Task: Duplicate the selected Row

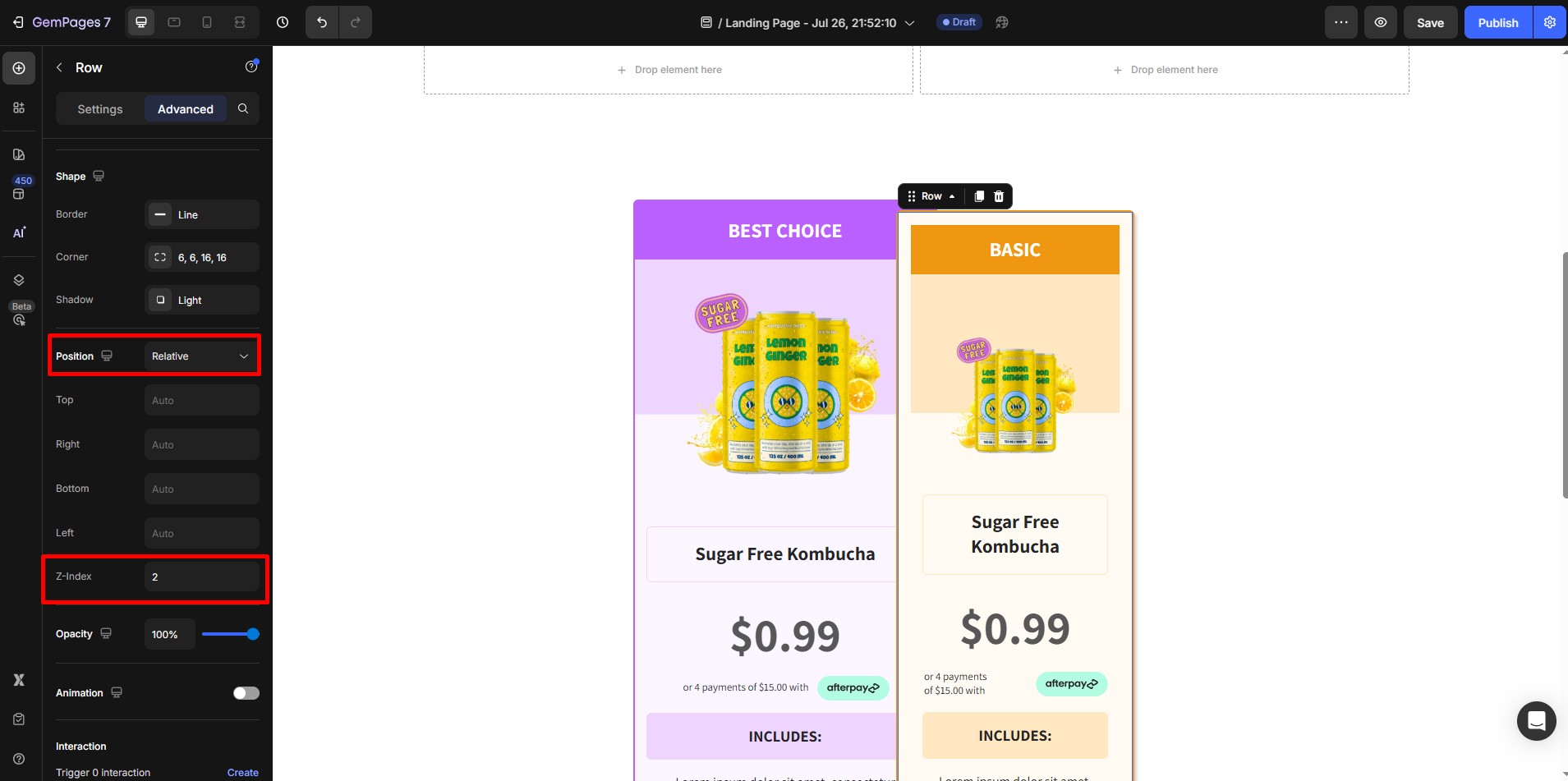Action: (x=978, y=196)
